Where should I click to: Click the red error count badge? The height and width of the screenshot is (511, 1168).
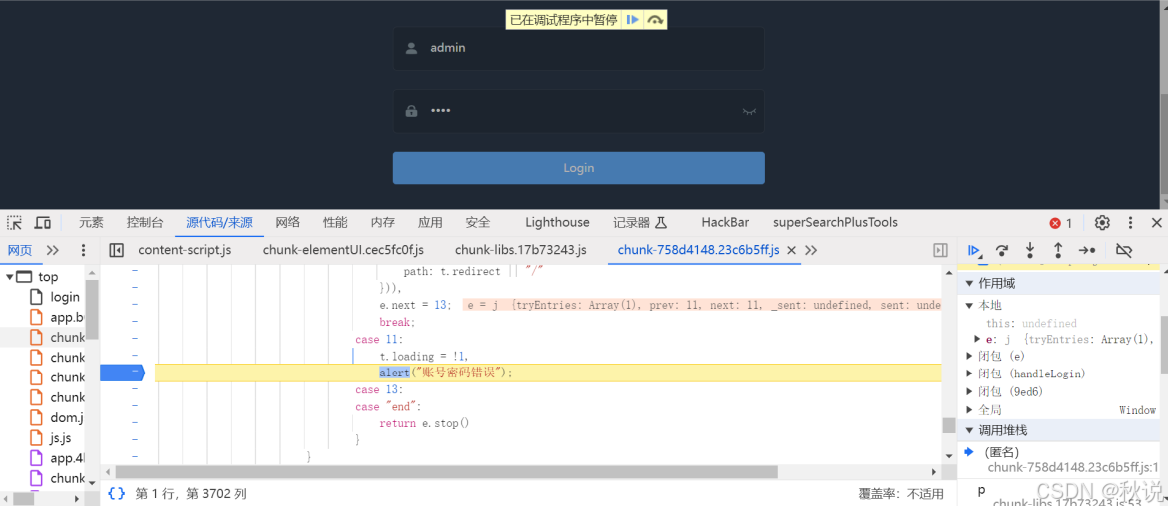click(1061, 223)
